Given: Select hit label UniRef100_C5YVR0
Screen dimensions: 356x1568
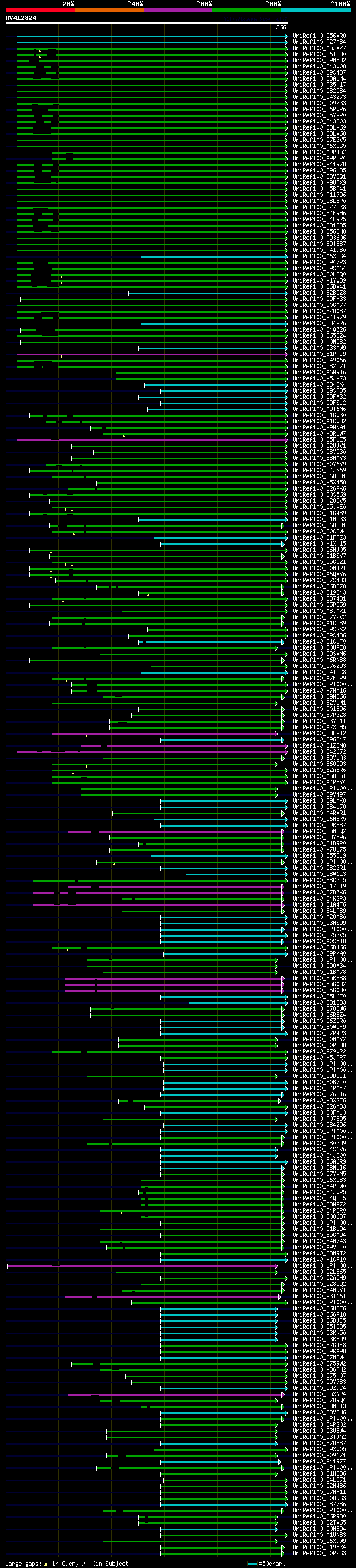Looking at the screenshot, I should pos(319,115).
